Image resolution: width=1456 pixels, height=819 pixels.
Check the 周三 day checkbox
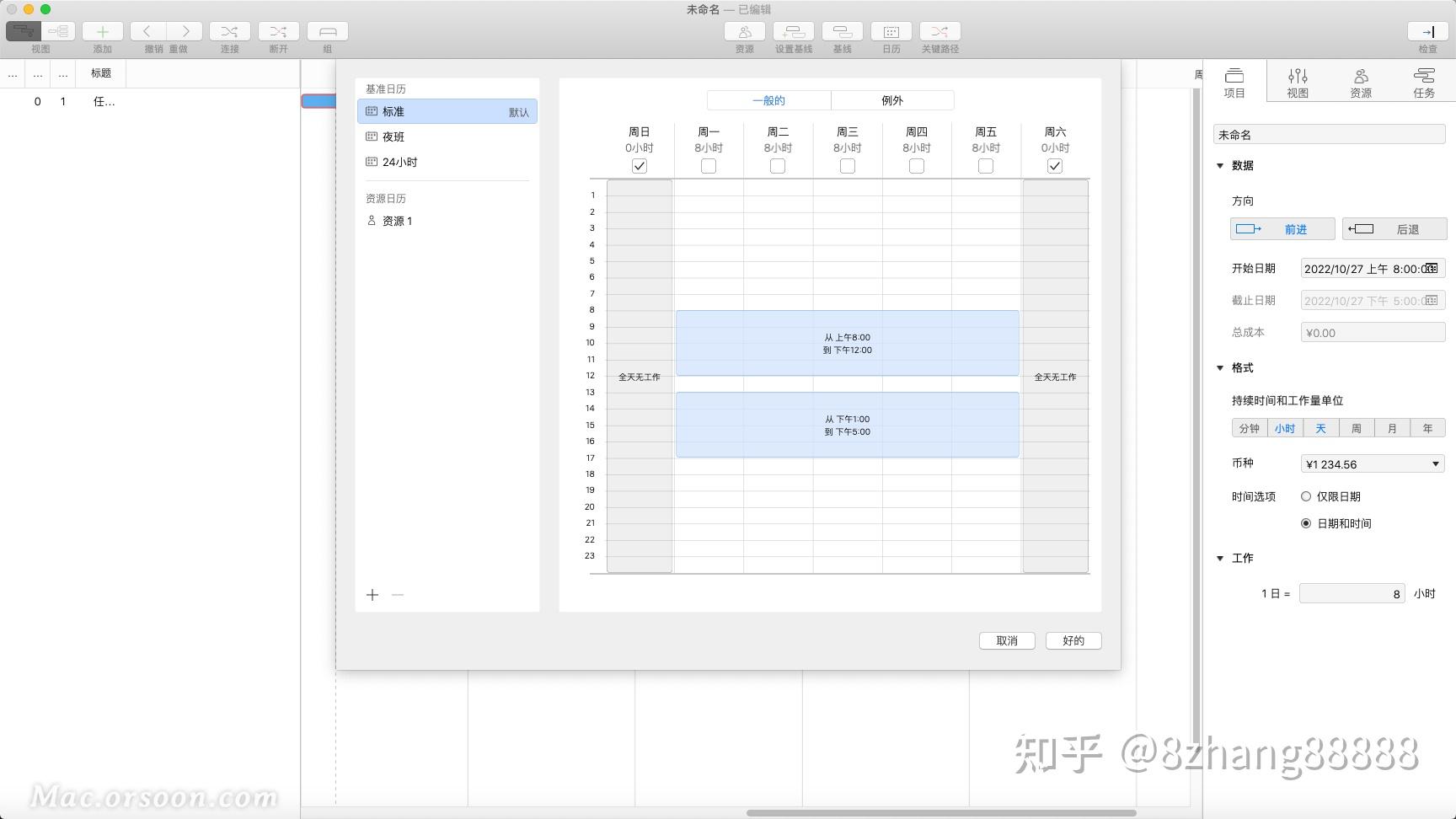tap(848, 166)
